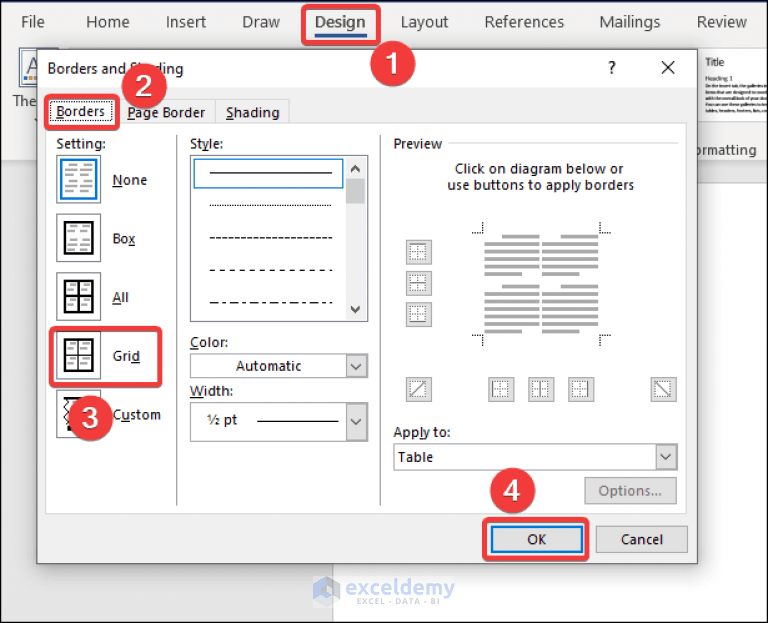Open the File ribbon tab
Screen dimensions: 768x623
point(33,22)
